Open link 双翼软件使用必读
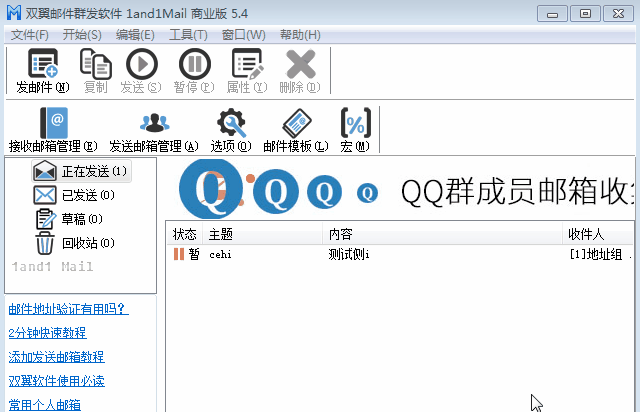 tap(56, 381)
